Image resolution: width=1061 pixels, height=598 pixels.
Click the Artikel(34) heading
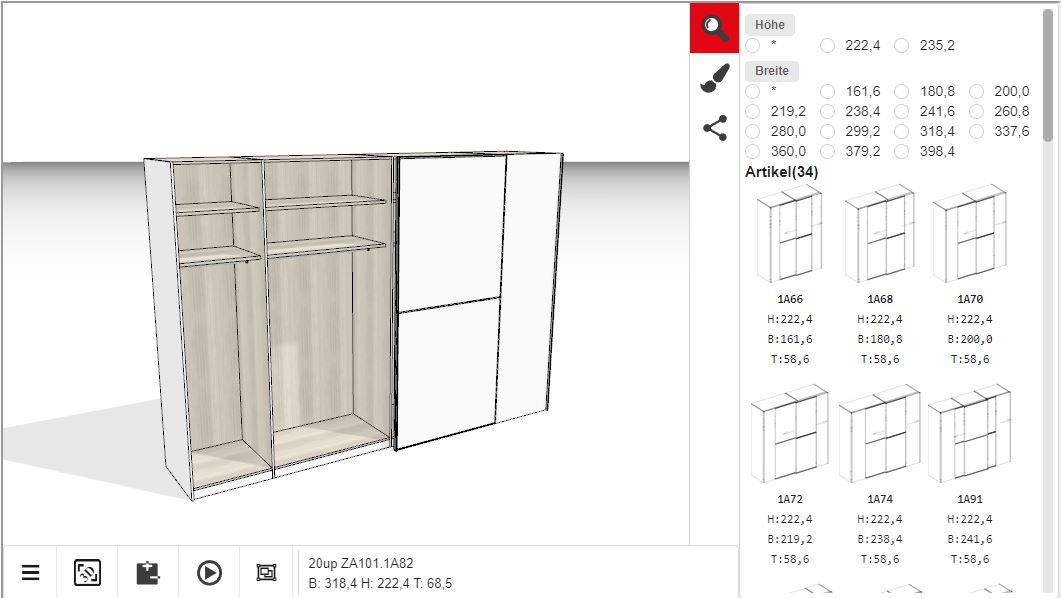[x=782, y=172]
